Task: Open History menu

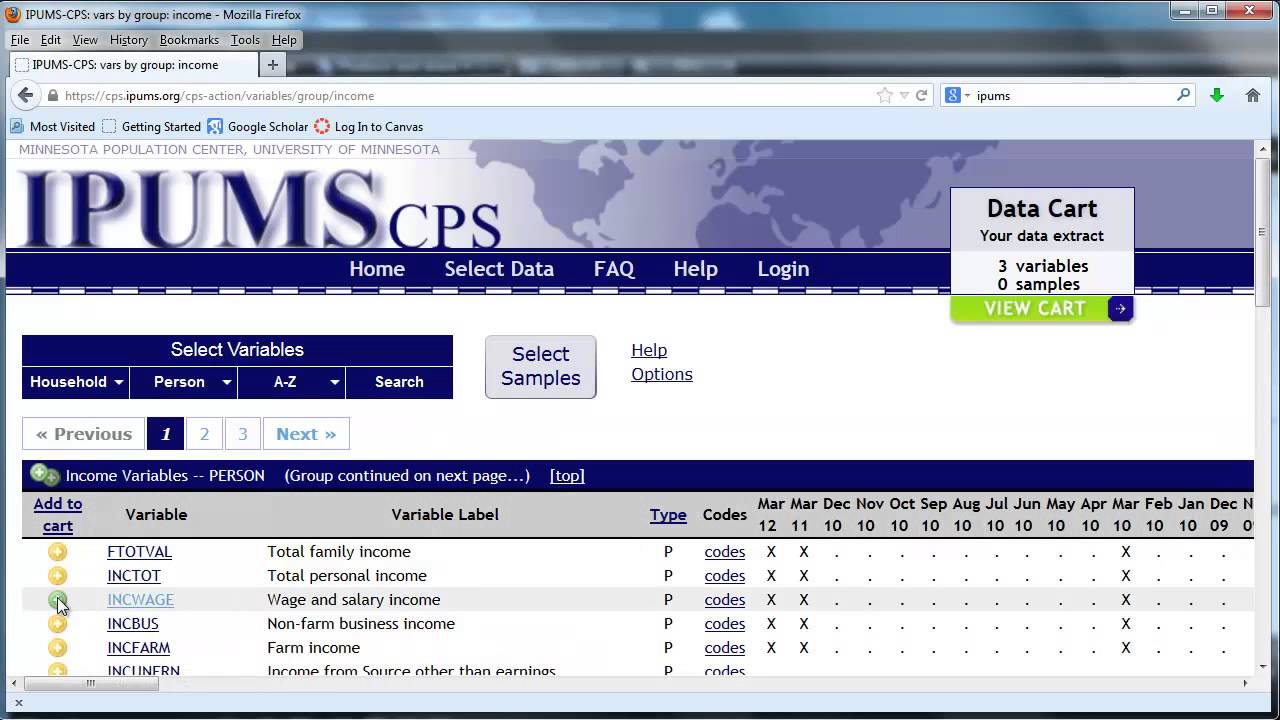Action: coord(129,40)
